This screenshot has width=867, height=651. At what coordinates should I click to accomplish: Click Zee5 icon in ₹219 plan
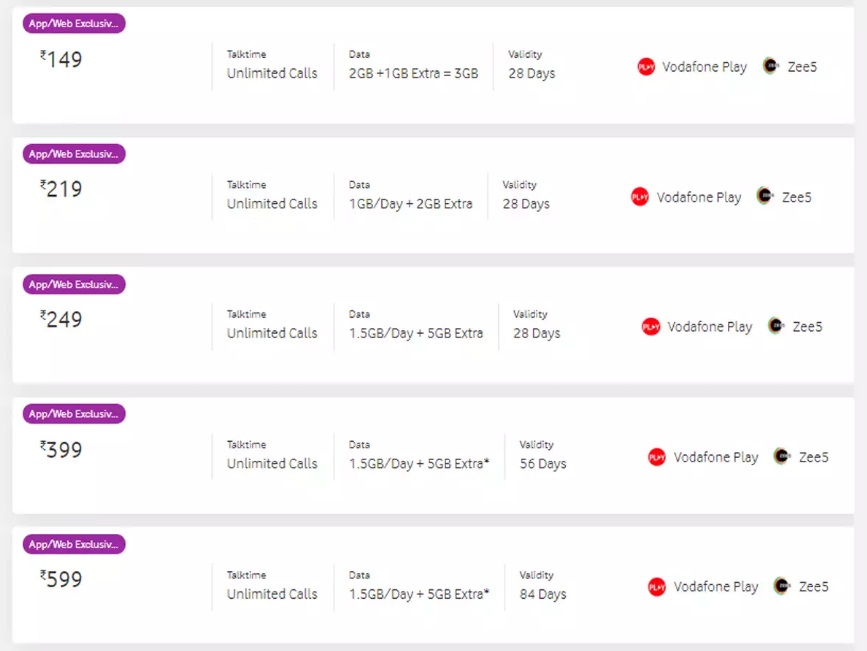tap(765, 196)
